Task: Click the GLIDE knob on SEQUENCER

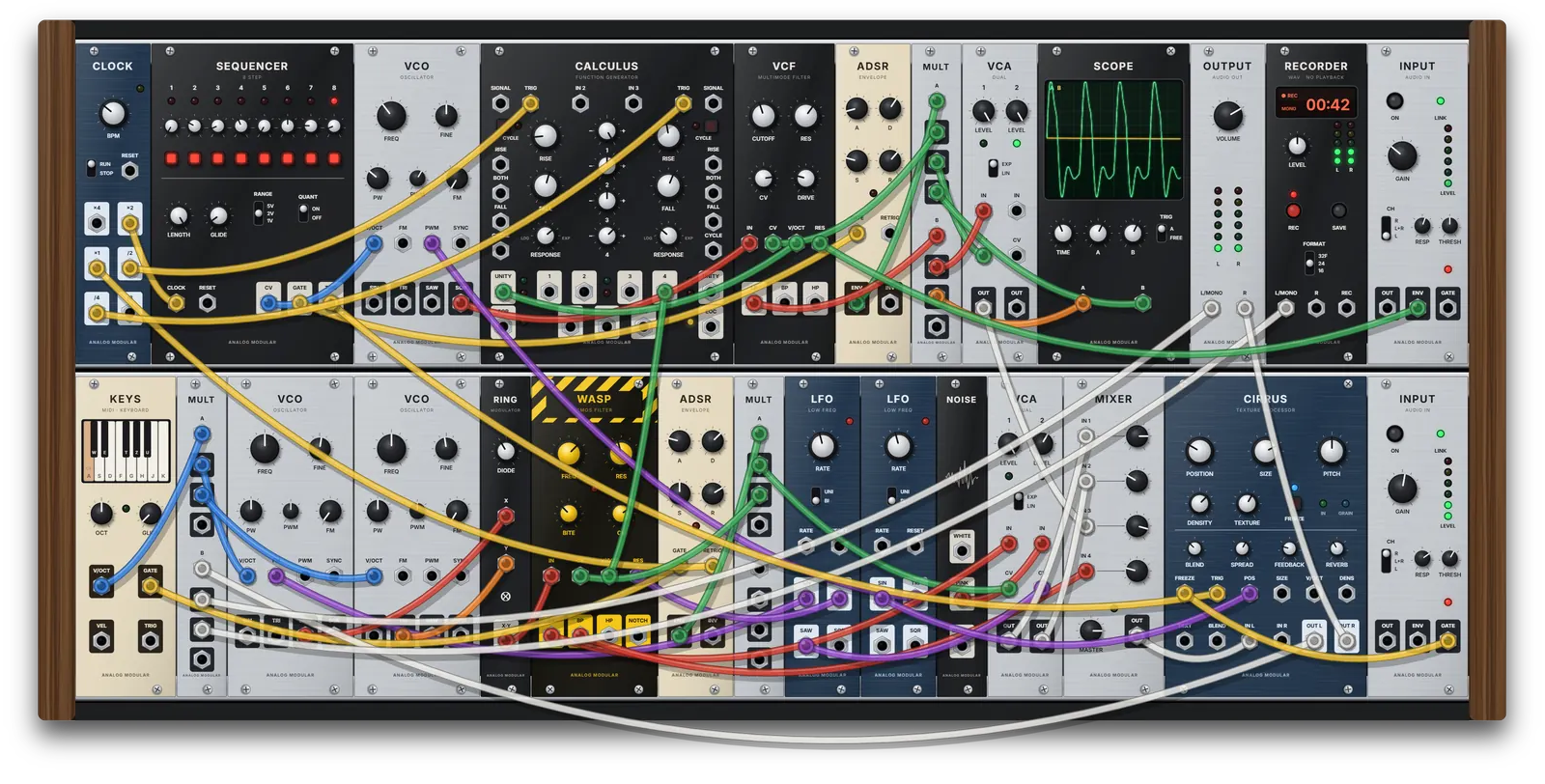Action: pyautogui.click(x=219, y=215)
